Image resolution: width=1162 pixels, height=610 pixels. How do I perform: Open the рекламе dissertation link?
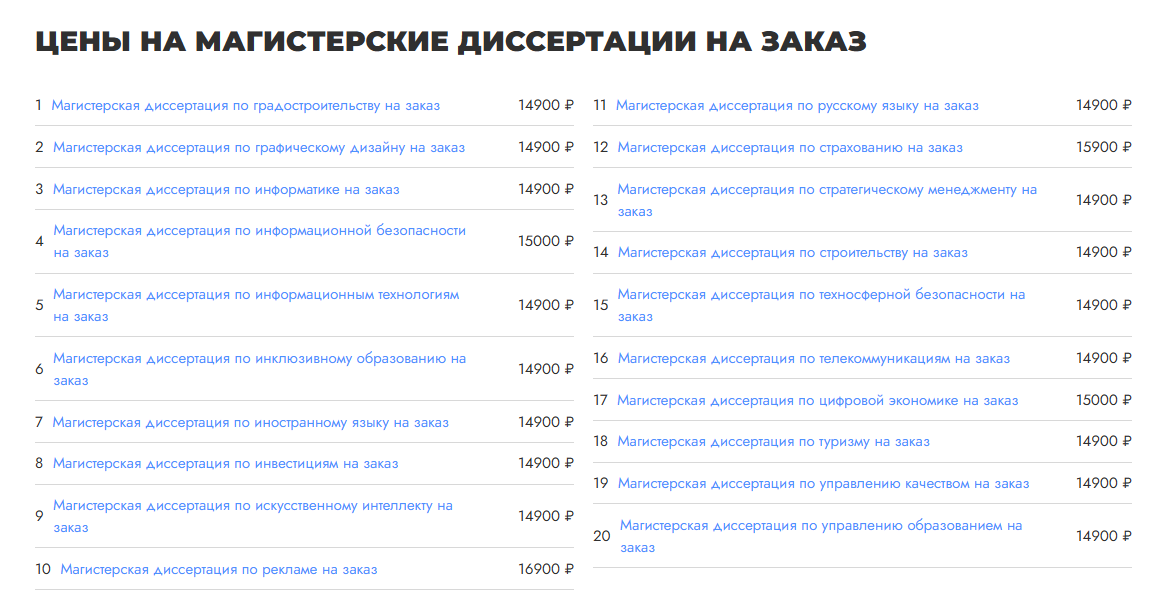pyautogui.click(x=219, y=570)
